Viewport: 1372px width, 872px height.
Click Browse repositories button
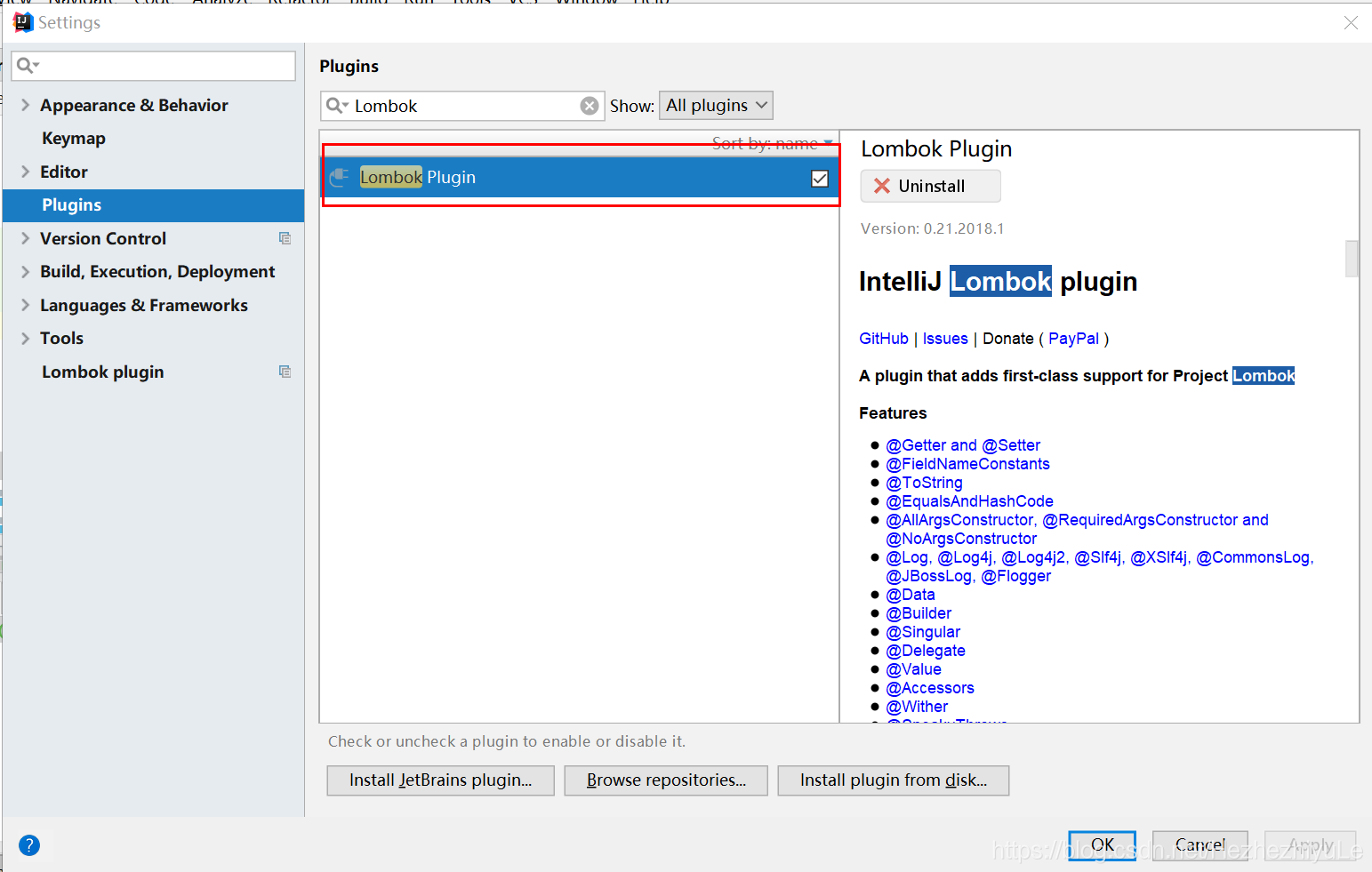tap(666, 780)
